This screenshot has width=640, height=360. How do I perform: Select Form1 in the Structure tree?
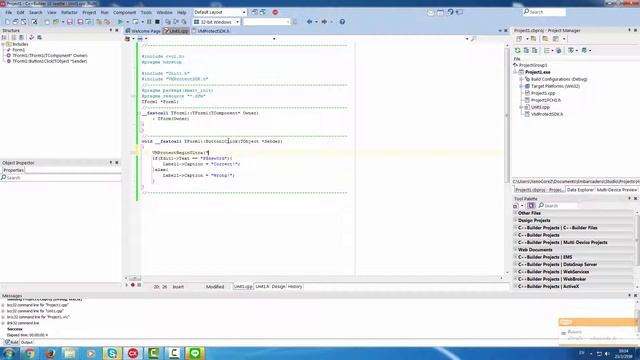point(18,50)
